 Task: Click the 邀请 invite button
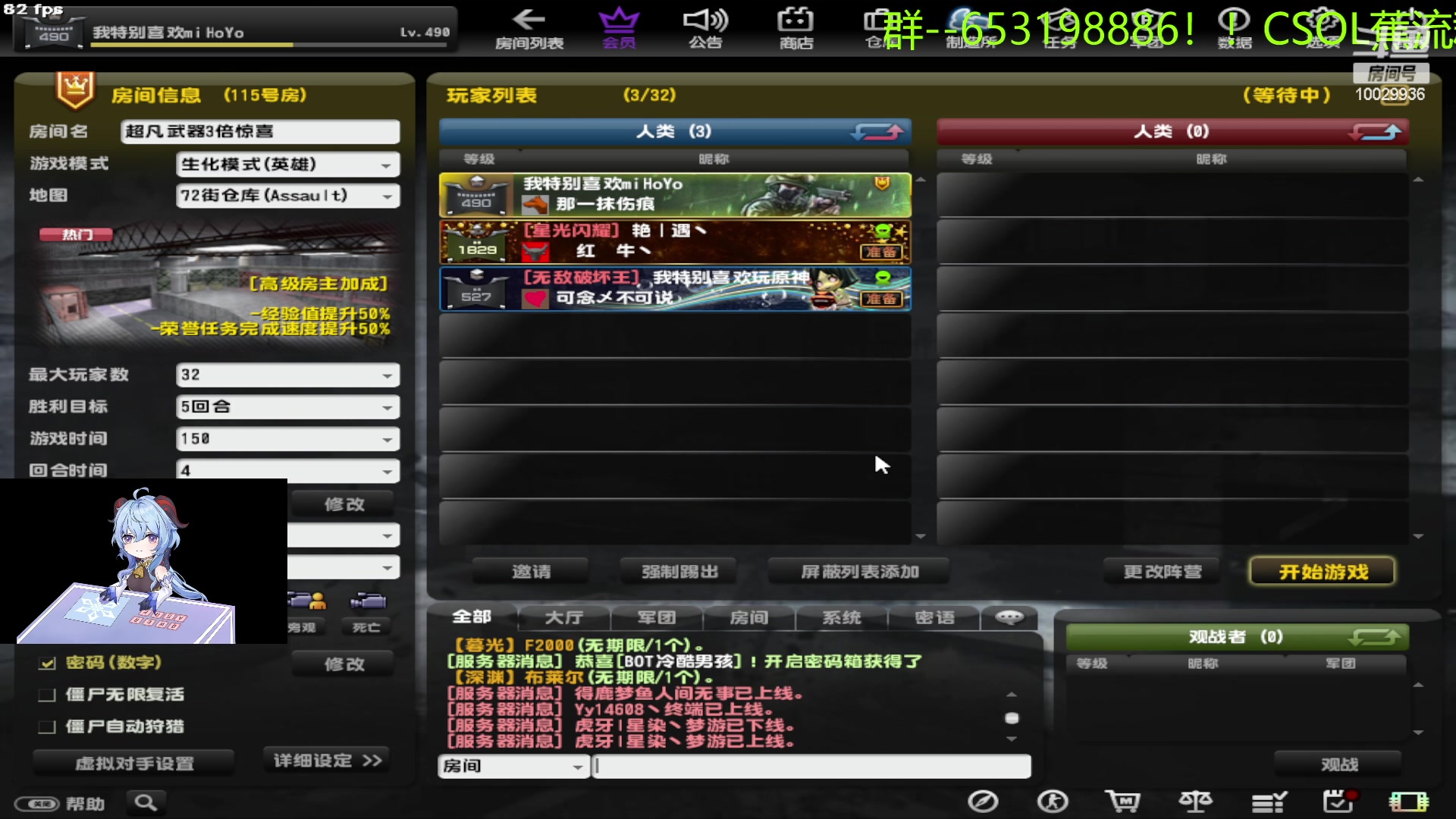click(x=531, y=572)
